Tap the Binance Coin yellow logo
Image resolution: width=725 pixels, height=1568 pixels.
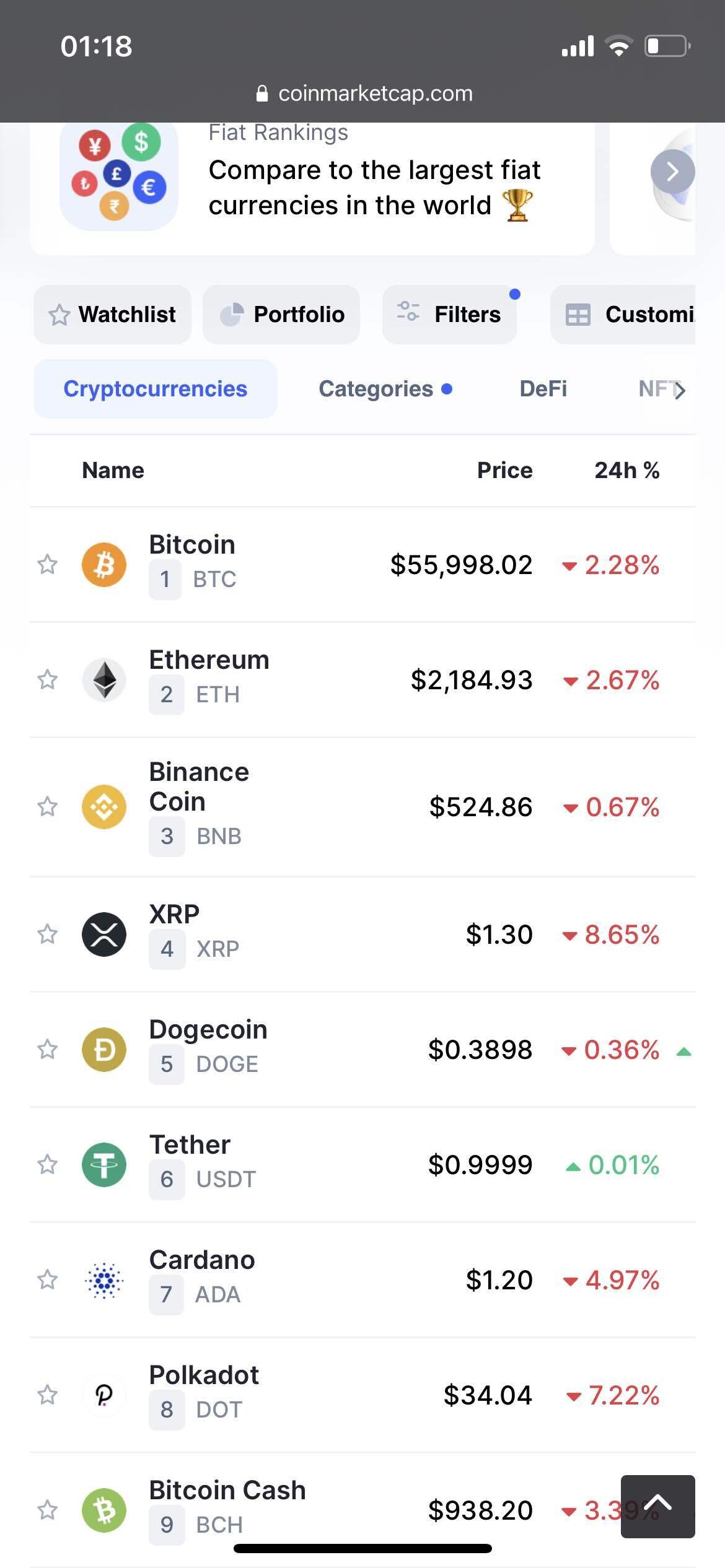(x=104, y=806)
